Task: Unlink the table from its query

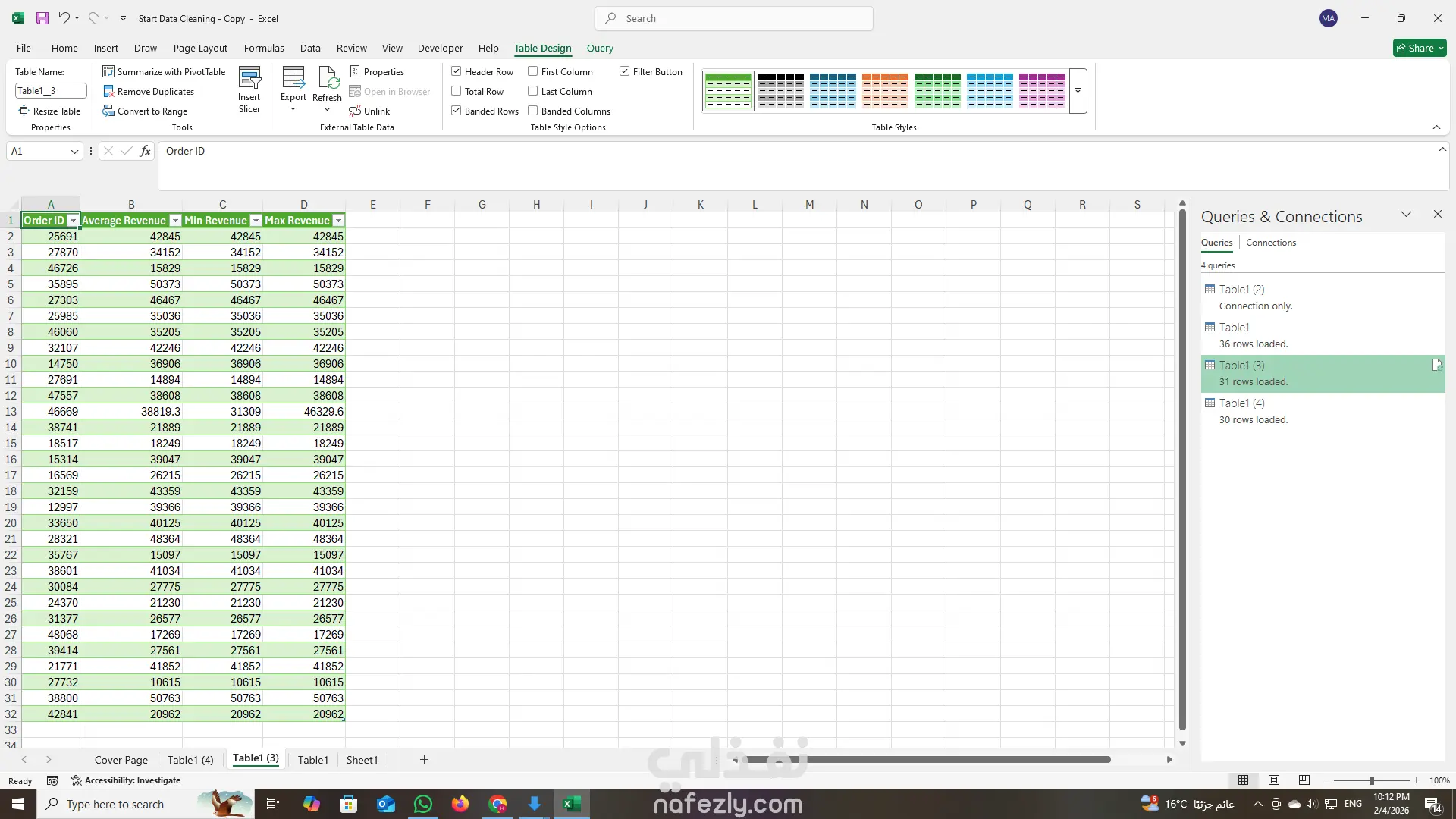Action: click(x=369, y=111)
